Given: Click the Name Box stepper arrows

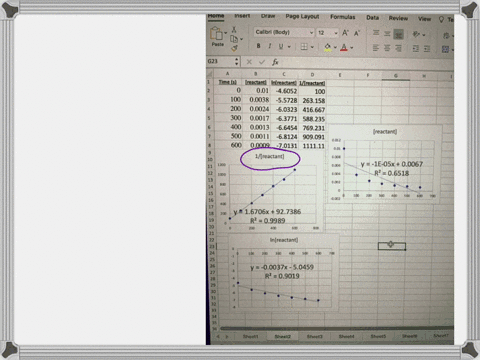Looking at the screenshot, I should pyautogui.click(x=237, y=61).
